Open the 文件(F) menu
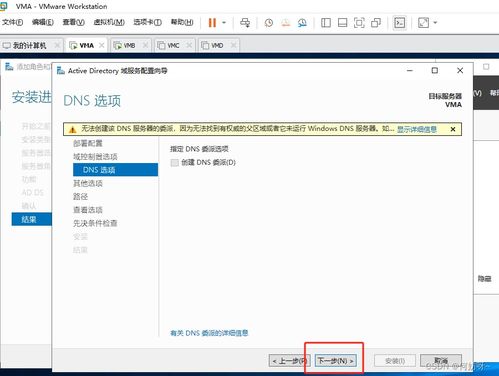 (x=12, y=22)
